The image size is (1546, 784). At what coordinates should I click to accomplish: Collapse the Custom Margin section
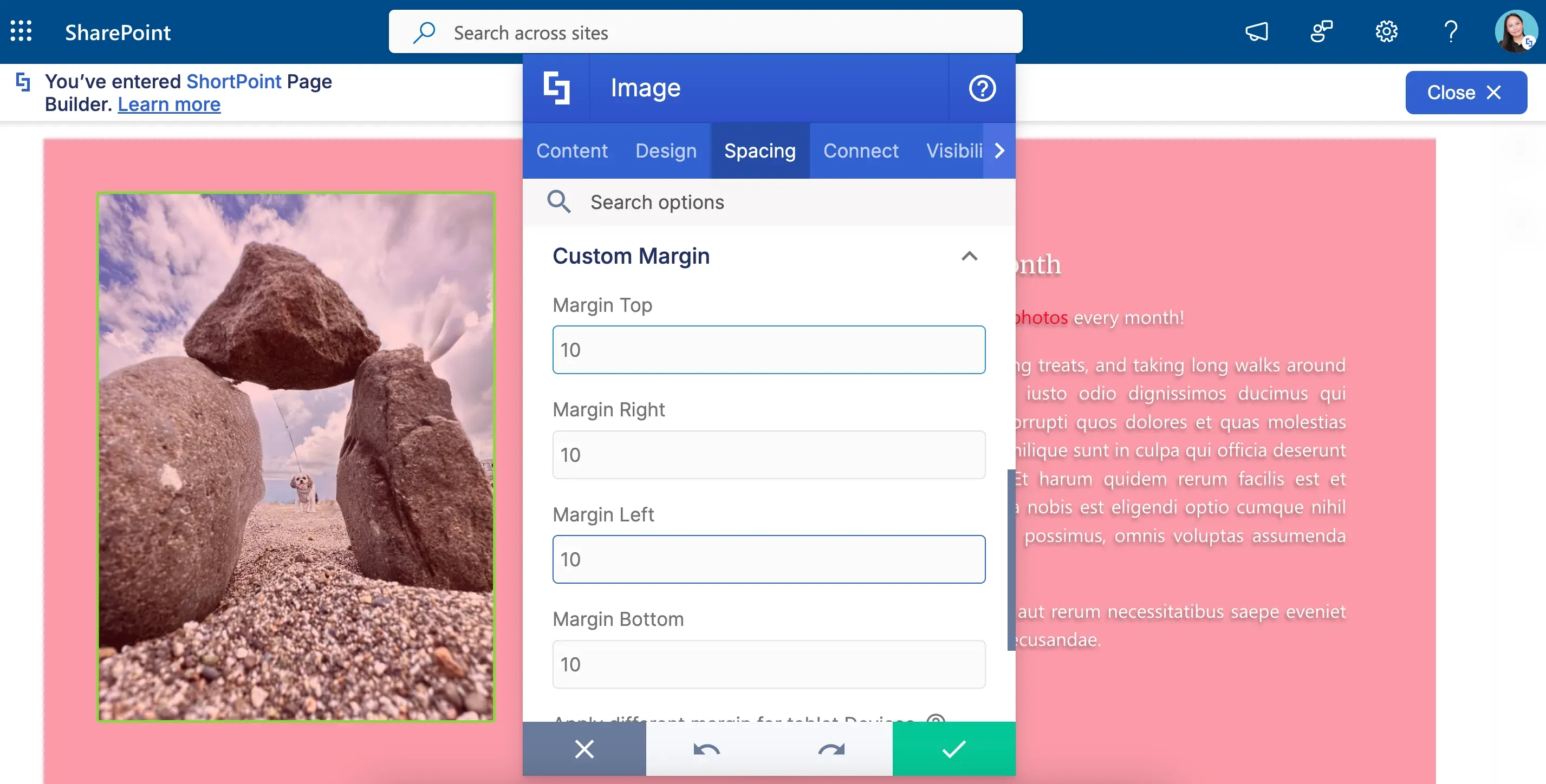point(969,256)
